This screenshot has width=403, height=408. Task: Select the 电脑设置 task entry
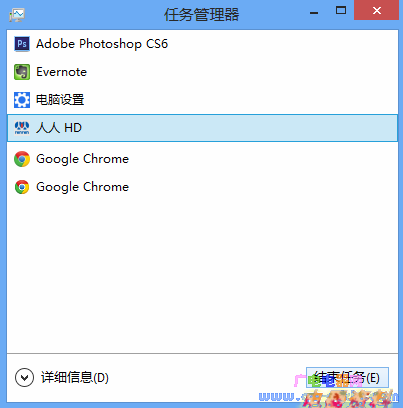pos(60,100)
